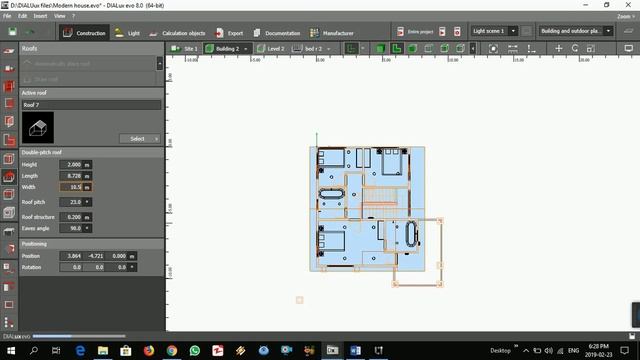Edit the first Rotation value field
This screenshot has height=360, width=640.
point(71,267)
